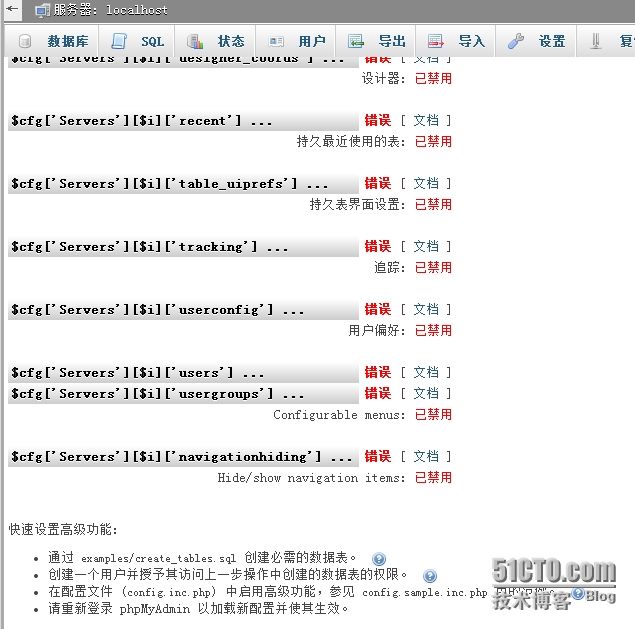Open the SQL tab
This screenshot has height=629, width=635.
point(152,41)
